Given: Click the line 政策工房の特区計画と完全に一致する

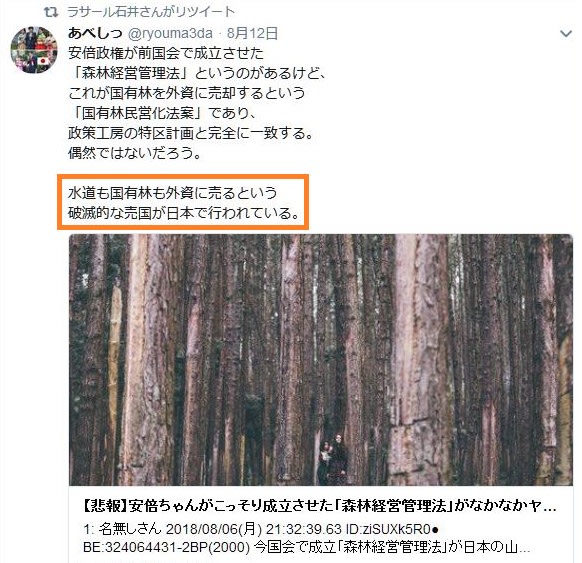Looking at the screenshot, I should 191,133.
